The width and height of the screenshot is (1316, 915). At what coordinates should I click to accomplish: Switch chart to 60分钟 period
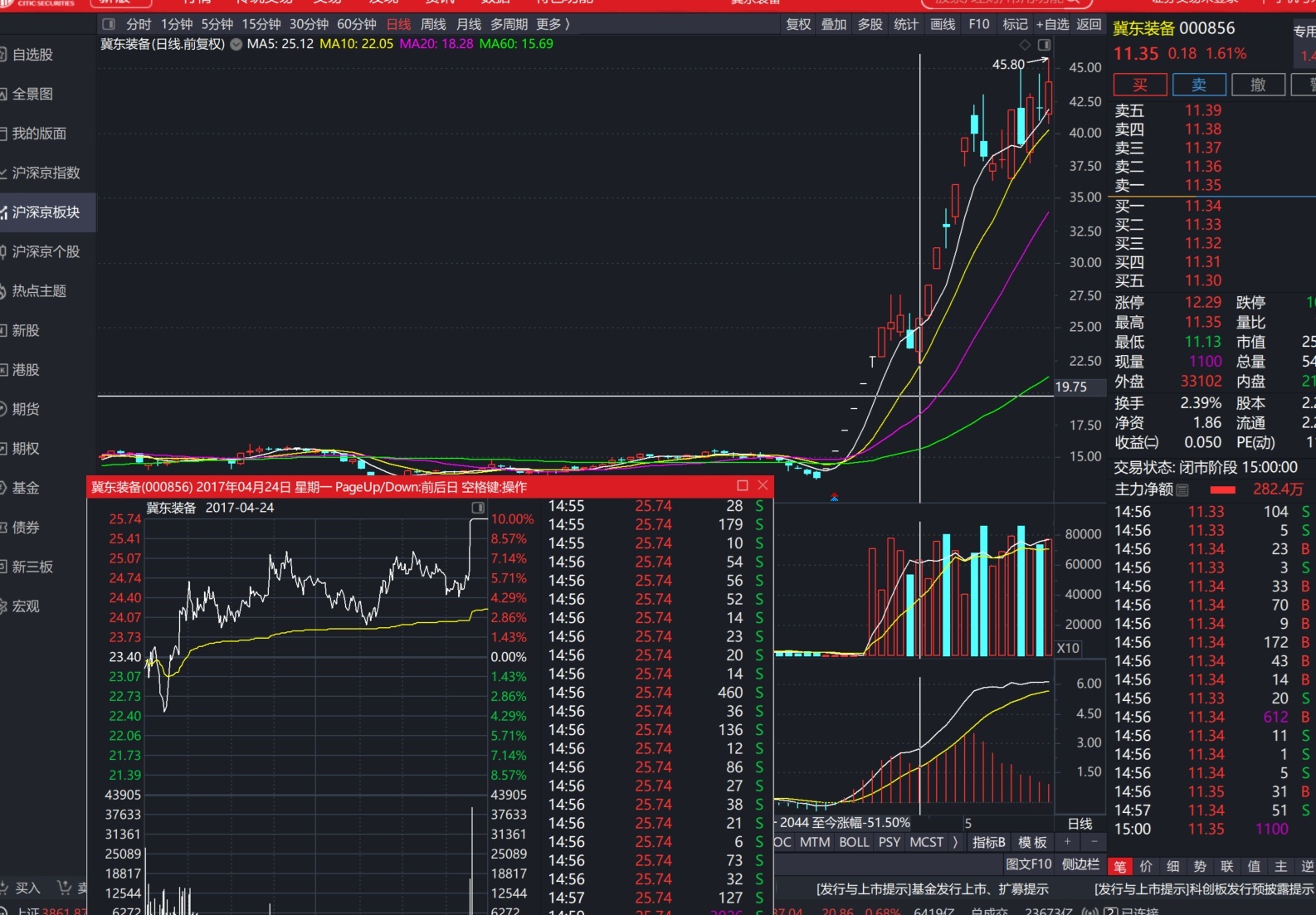(356, 24)
